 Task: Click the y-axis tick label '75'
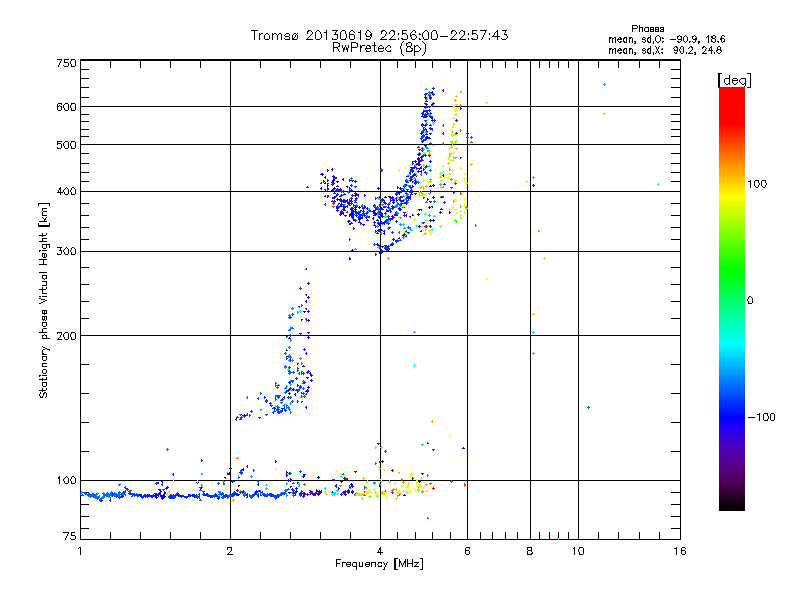70,536
